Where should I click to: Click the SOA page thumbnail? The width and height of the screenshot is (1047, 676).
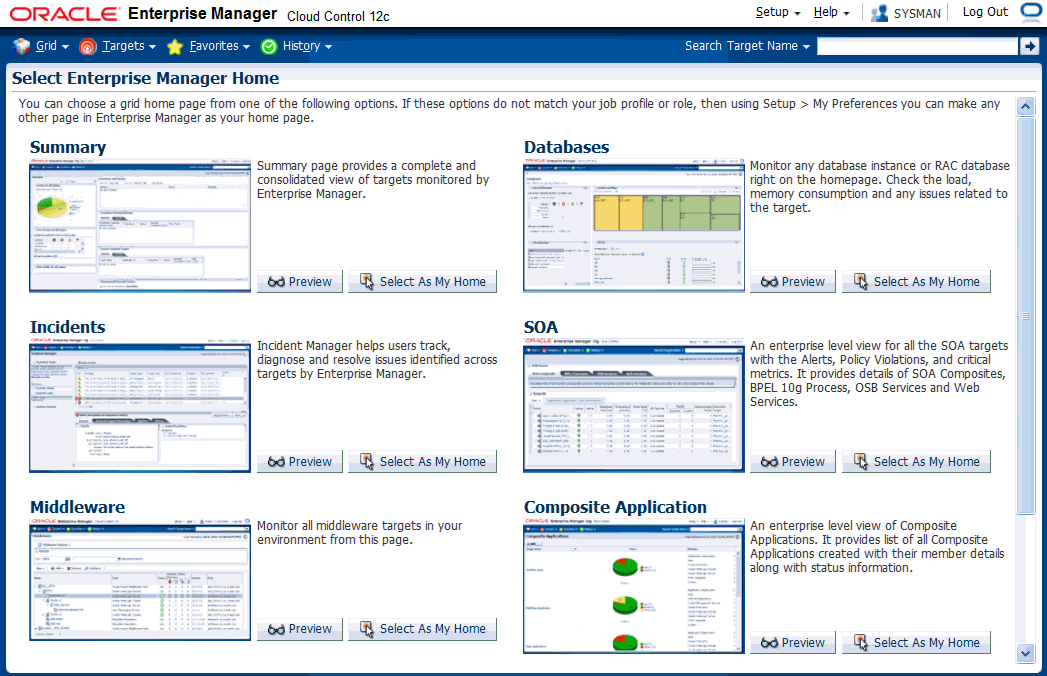[x=634, y=405]
